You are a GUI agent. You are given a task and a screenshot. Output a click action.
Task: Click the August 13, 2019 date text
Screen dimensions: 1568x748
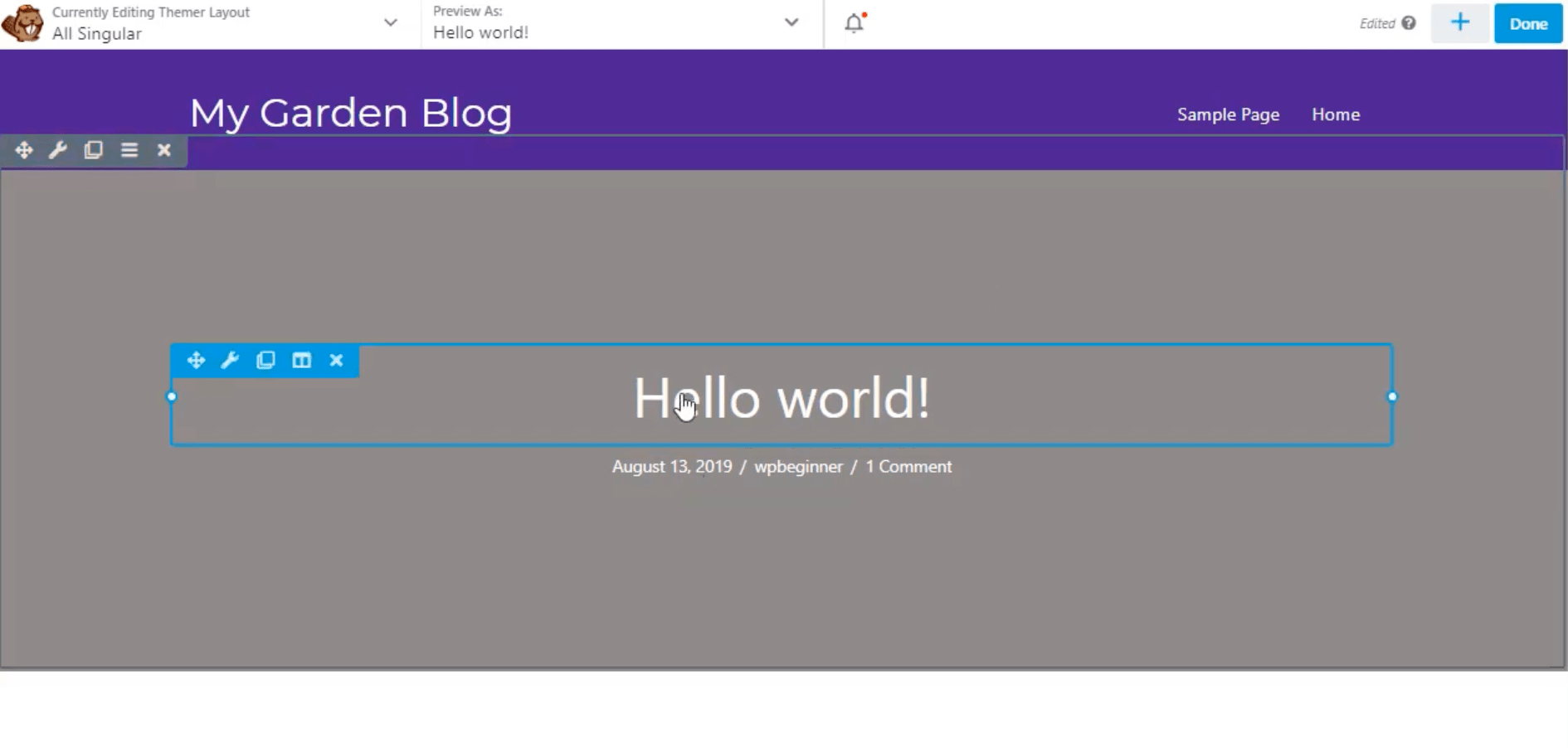(672, 467)
